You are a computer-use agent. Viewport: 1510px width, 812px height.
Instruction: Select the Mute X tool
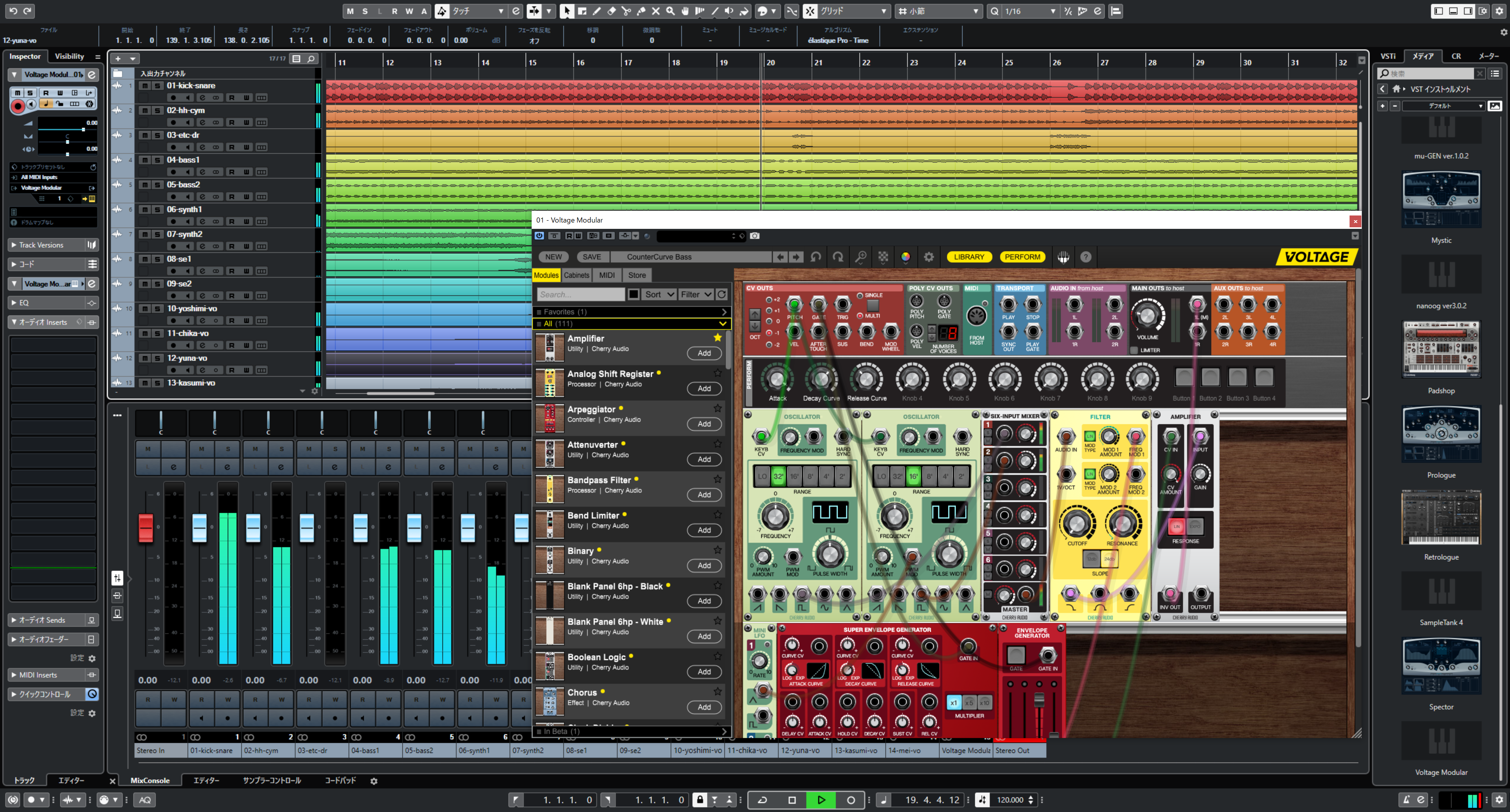point(656,11)
